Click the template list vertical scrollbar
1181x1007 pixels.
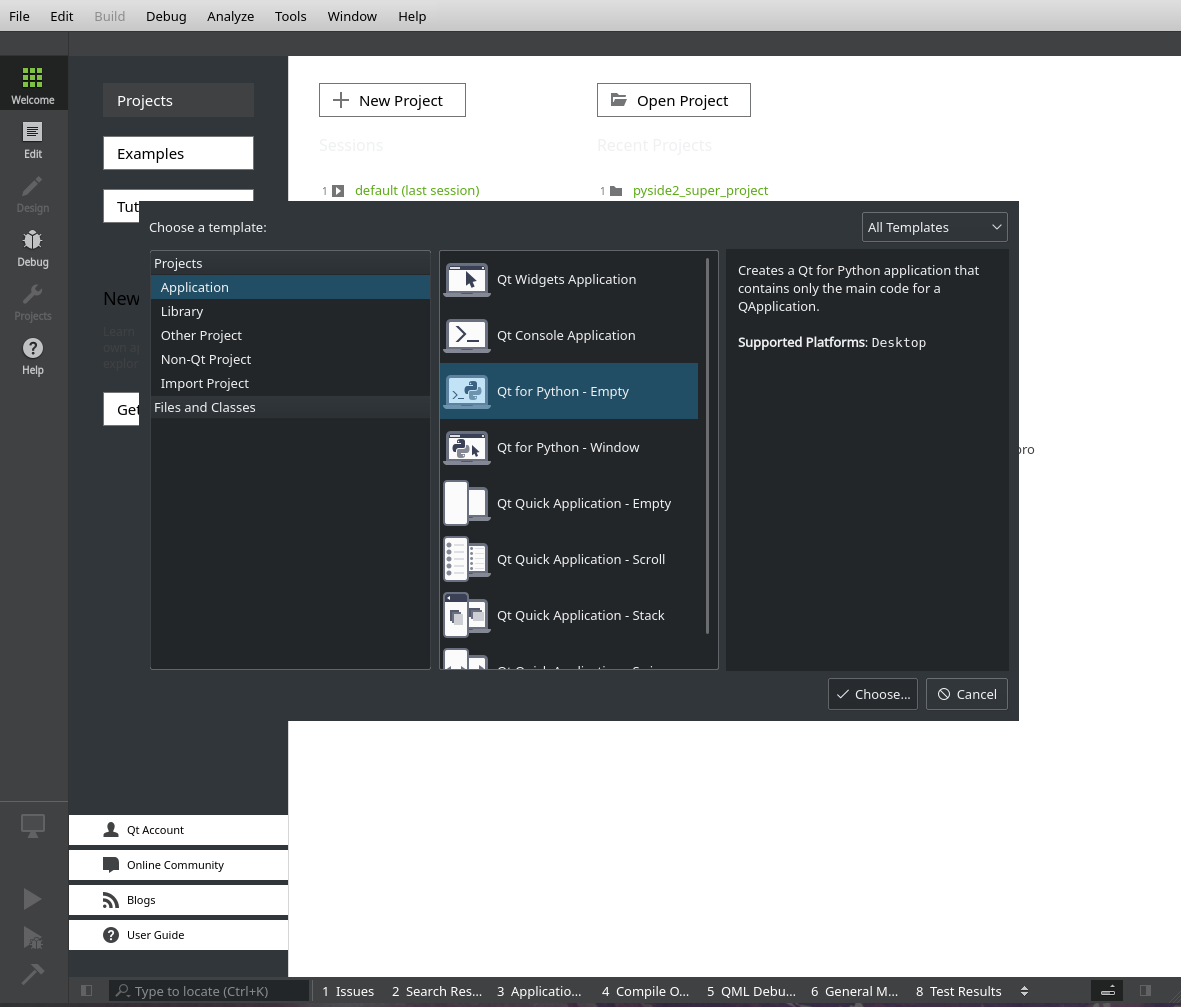click(707, 446)
